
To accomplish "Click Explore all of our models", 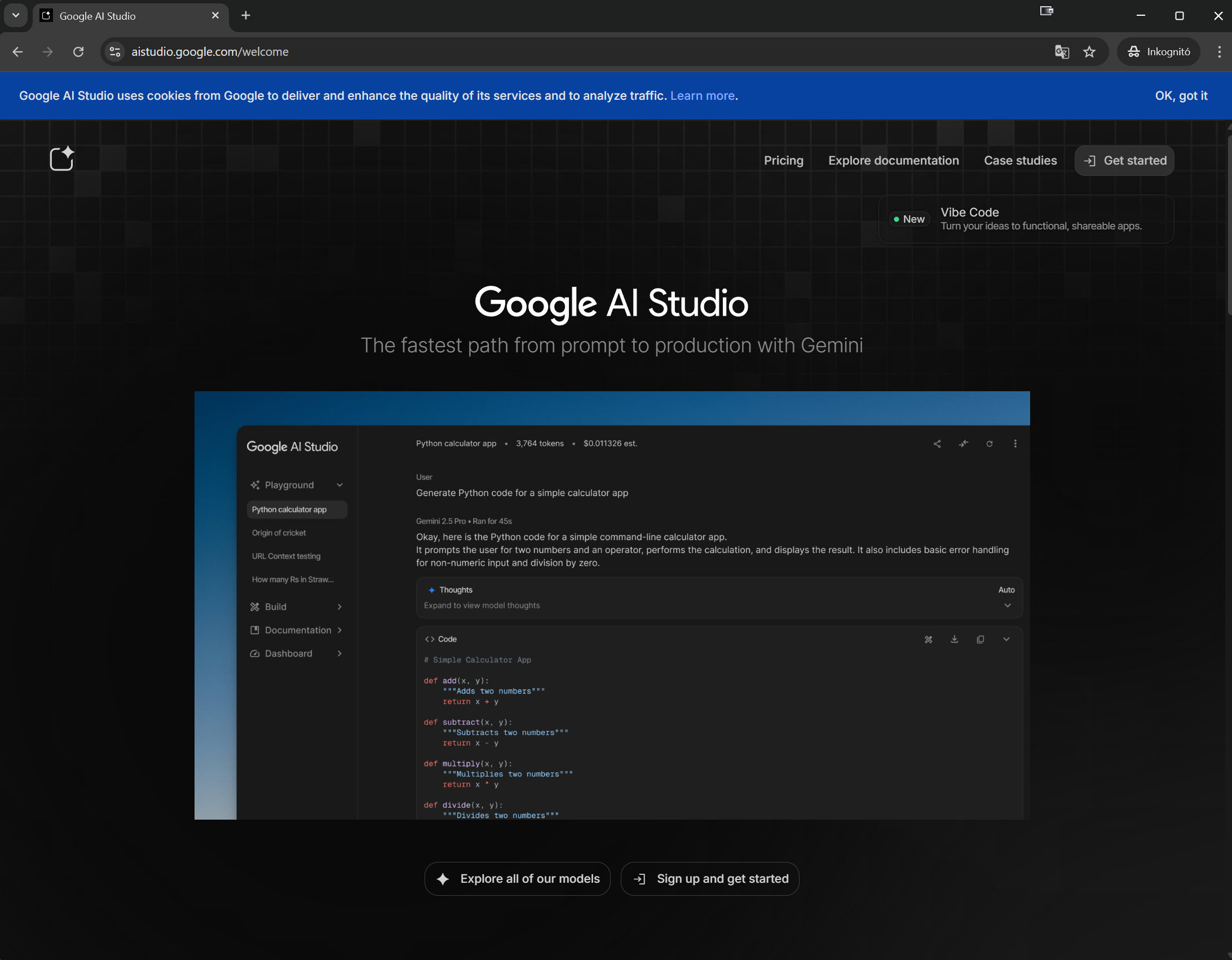I will point(517,878).
